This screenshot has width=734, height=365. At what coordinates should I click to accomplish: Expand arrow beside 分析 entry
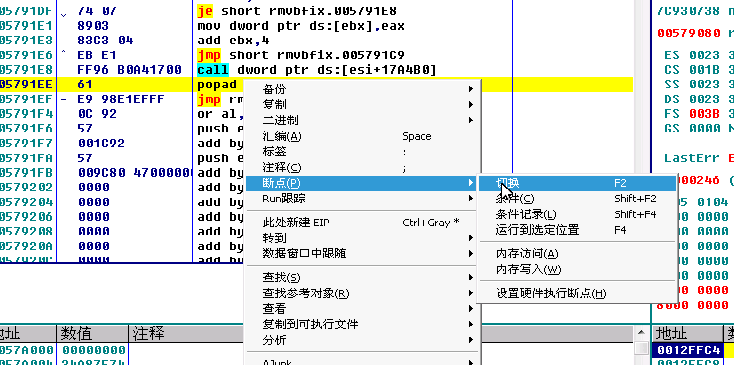click(x=470, y=340)
